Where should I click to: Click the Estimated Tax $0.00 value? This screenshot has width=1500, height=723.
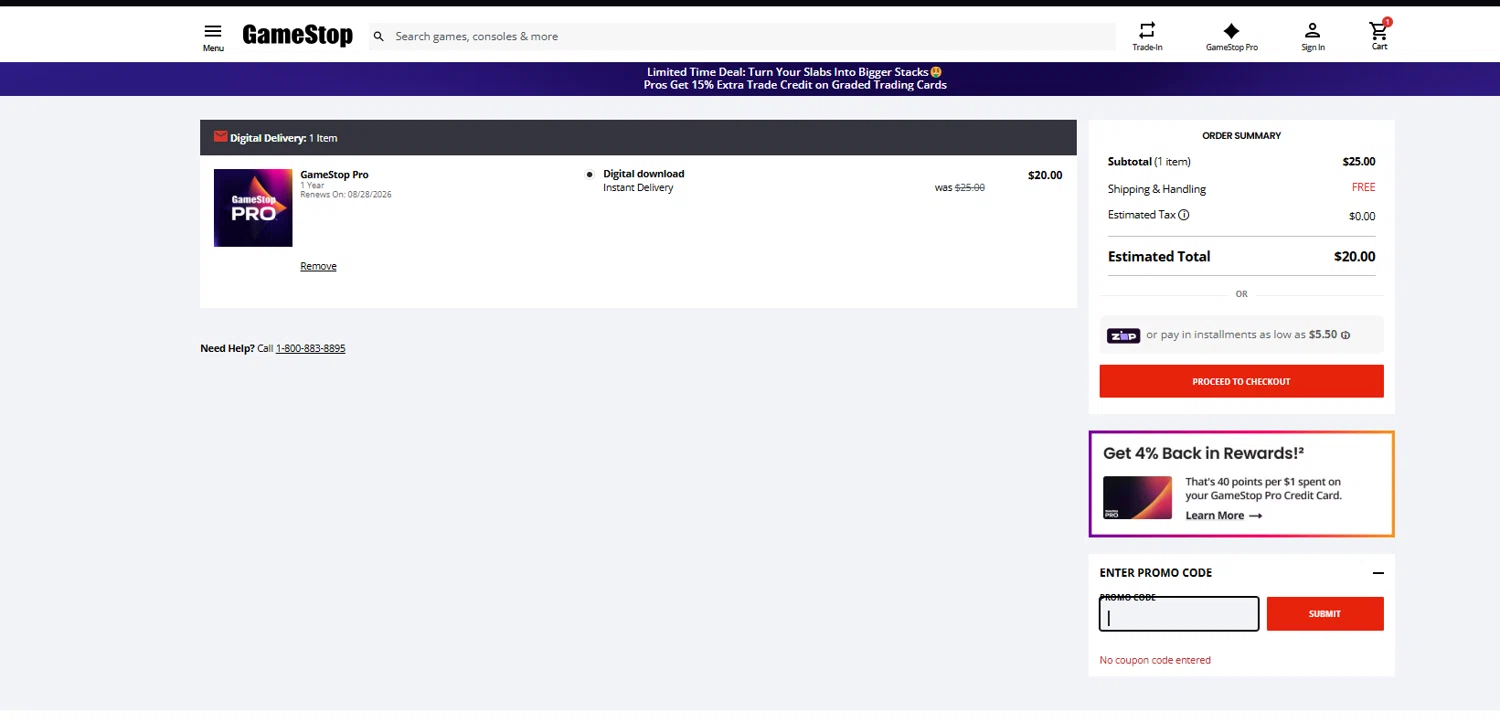point(1362,216)
